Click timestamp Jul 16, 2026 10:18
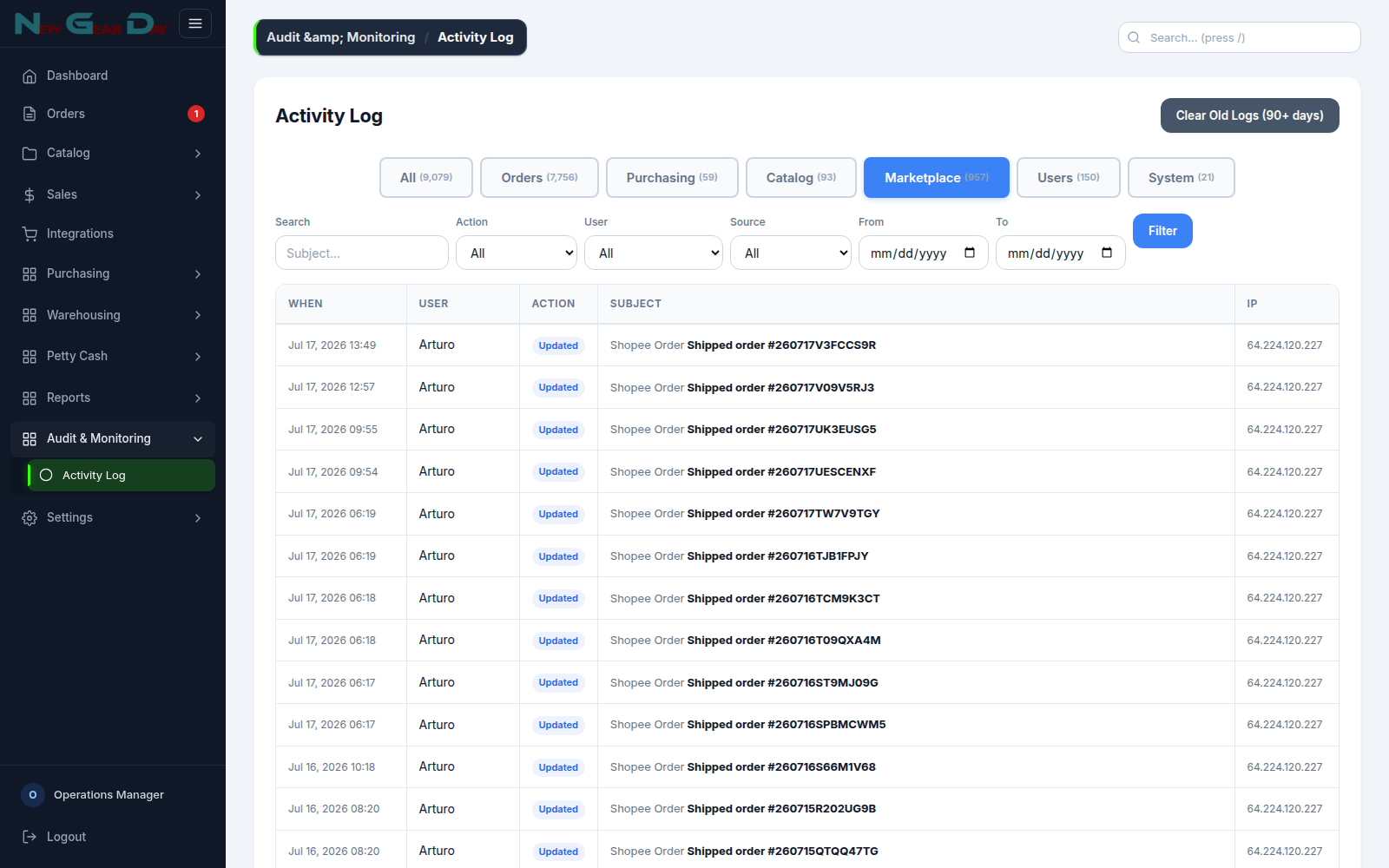Image resolution: width=1389 pixels, height=868 pixels. pyautogui.click(x=332, y=767)
